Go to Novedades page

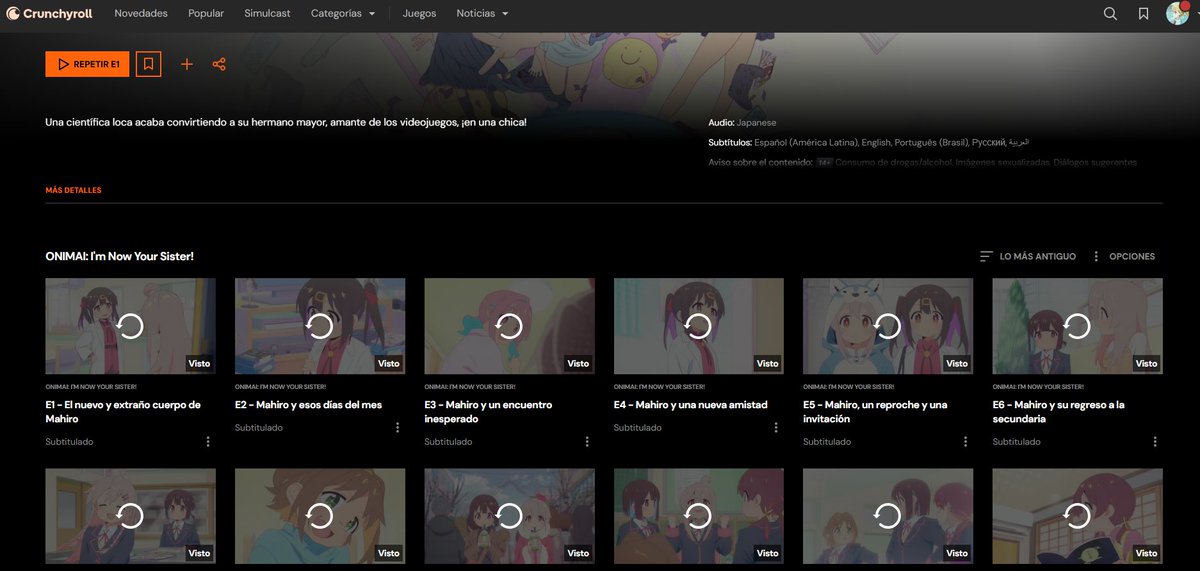(x=141, y=14)
